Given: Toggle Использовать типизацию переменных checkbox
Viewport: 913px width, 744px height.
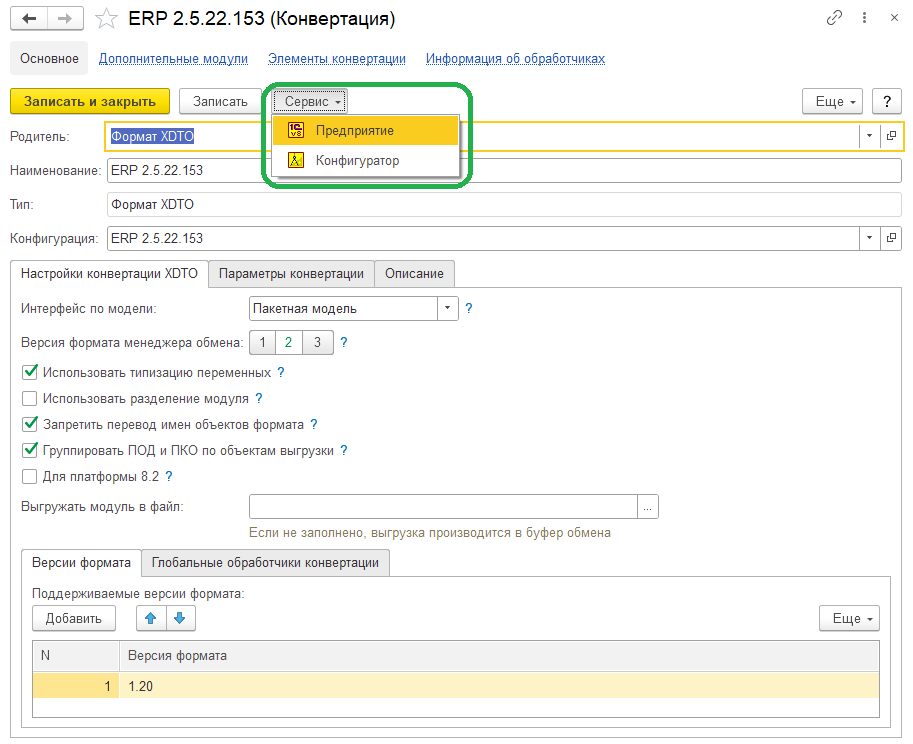Looking at the screenshot, I should (30, 372).
